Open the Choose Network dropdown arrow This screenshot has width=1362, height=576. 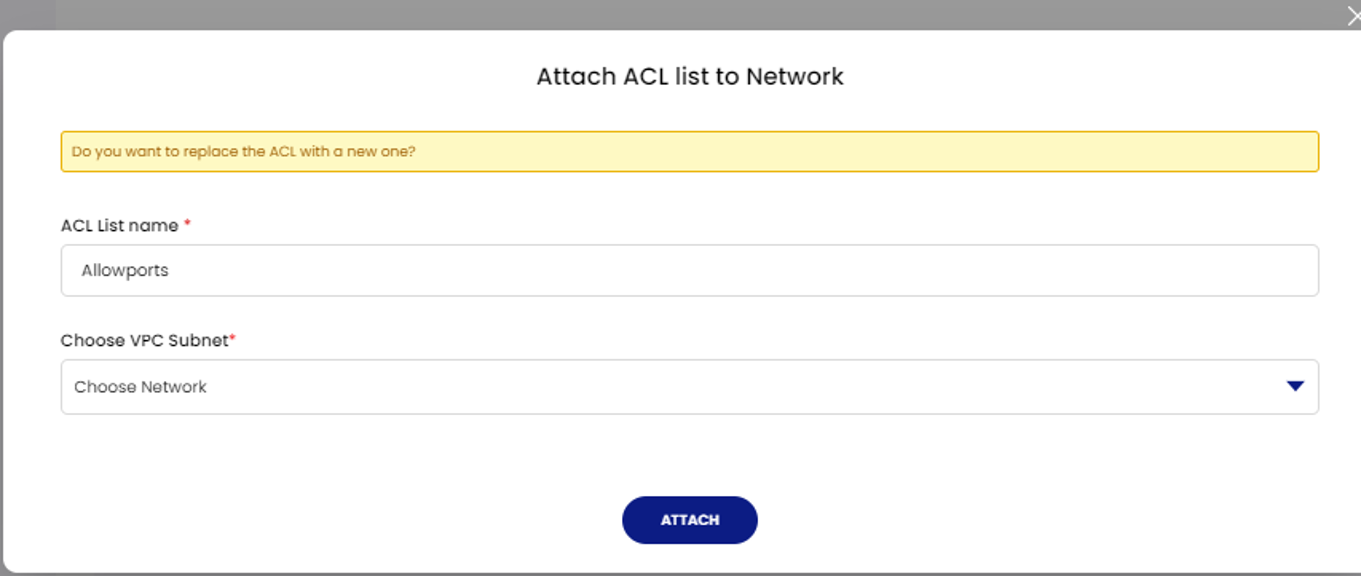(x=1296, y=386)
